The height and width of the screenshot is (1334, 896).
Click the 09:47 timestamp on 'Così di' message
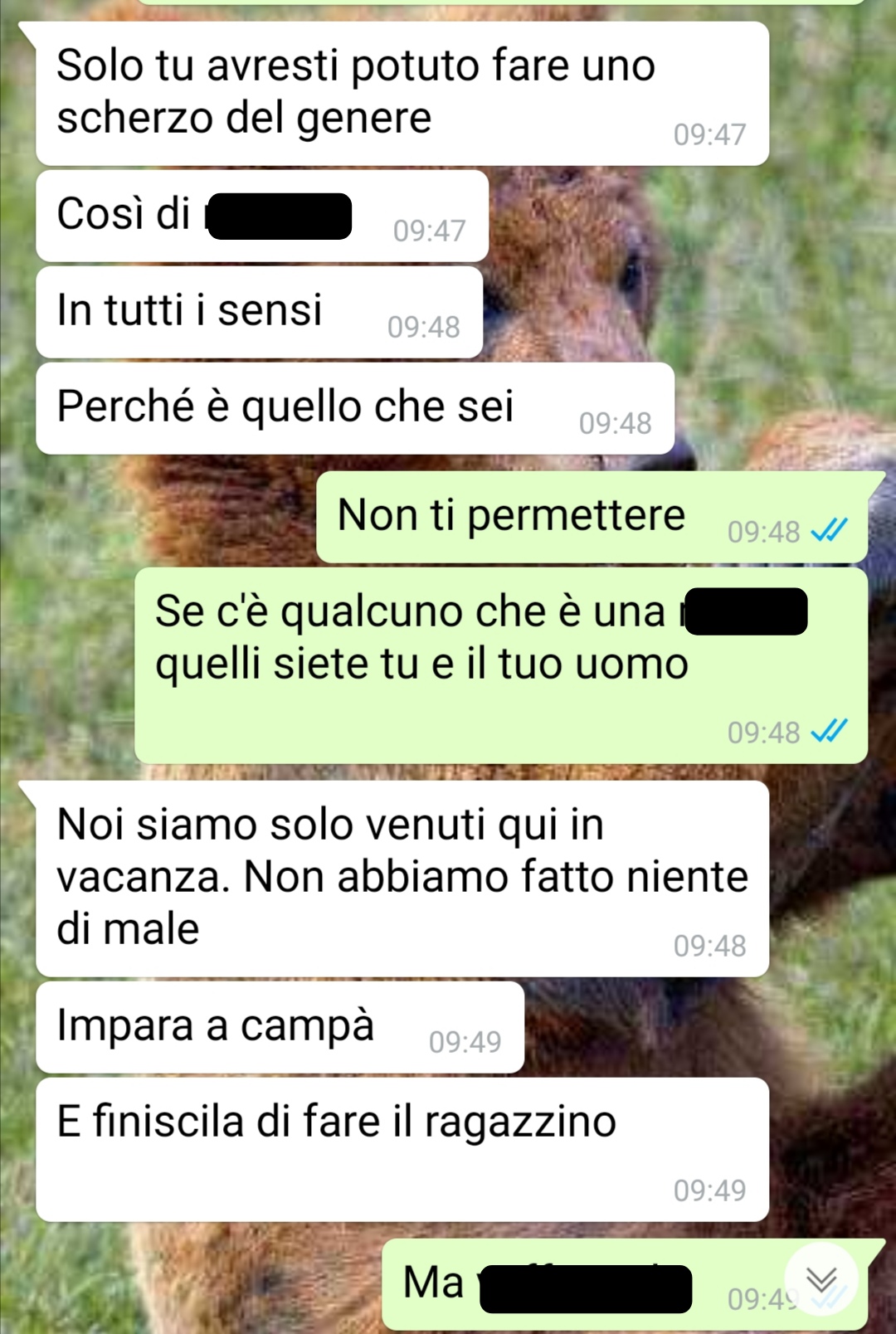click(429, 231)
